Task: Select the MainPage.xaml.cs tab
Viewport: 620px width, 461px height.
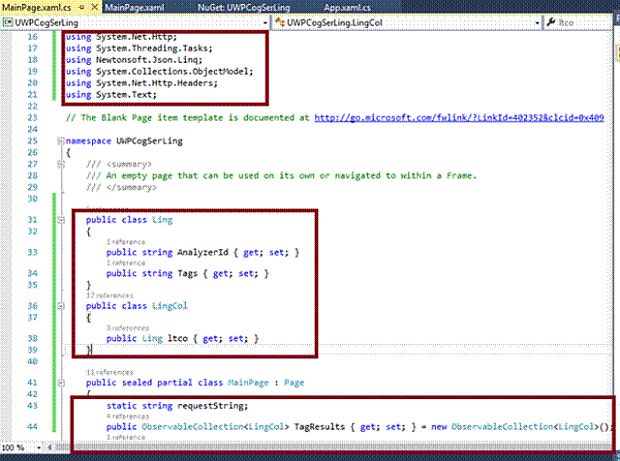Action: [x=36, y=8]
